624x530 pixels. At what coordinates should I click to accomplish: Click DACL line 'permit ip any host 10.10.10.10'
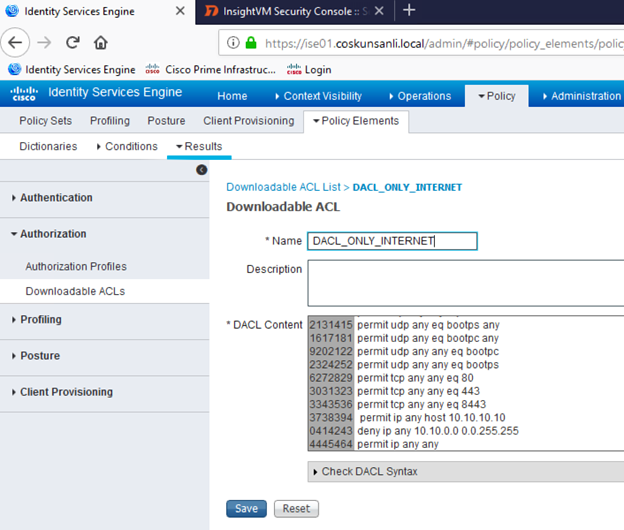coord(433,417)
